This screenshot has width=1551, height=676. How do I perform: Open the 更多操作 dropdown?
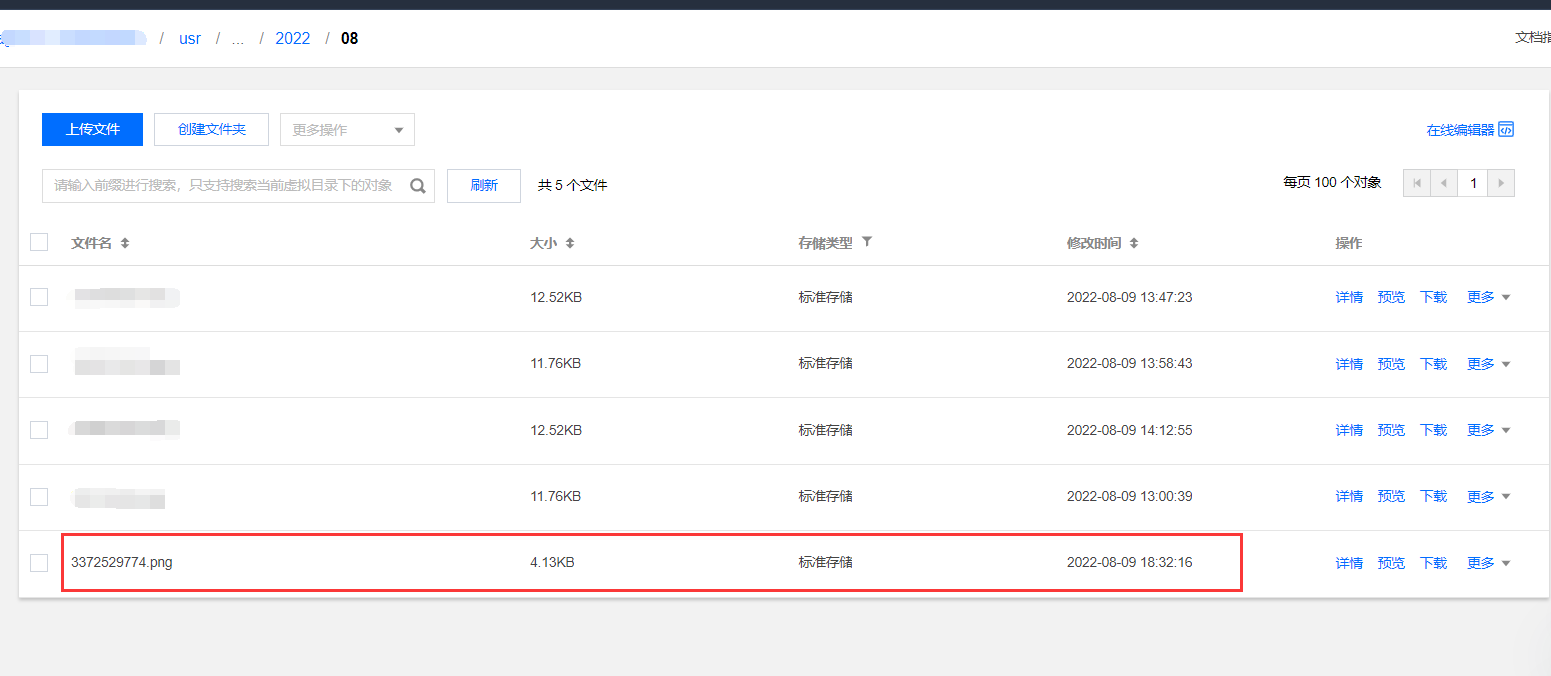point(347,130)
